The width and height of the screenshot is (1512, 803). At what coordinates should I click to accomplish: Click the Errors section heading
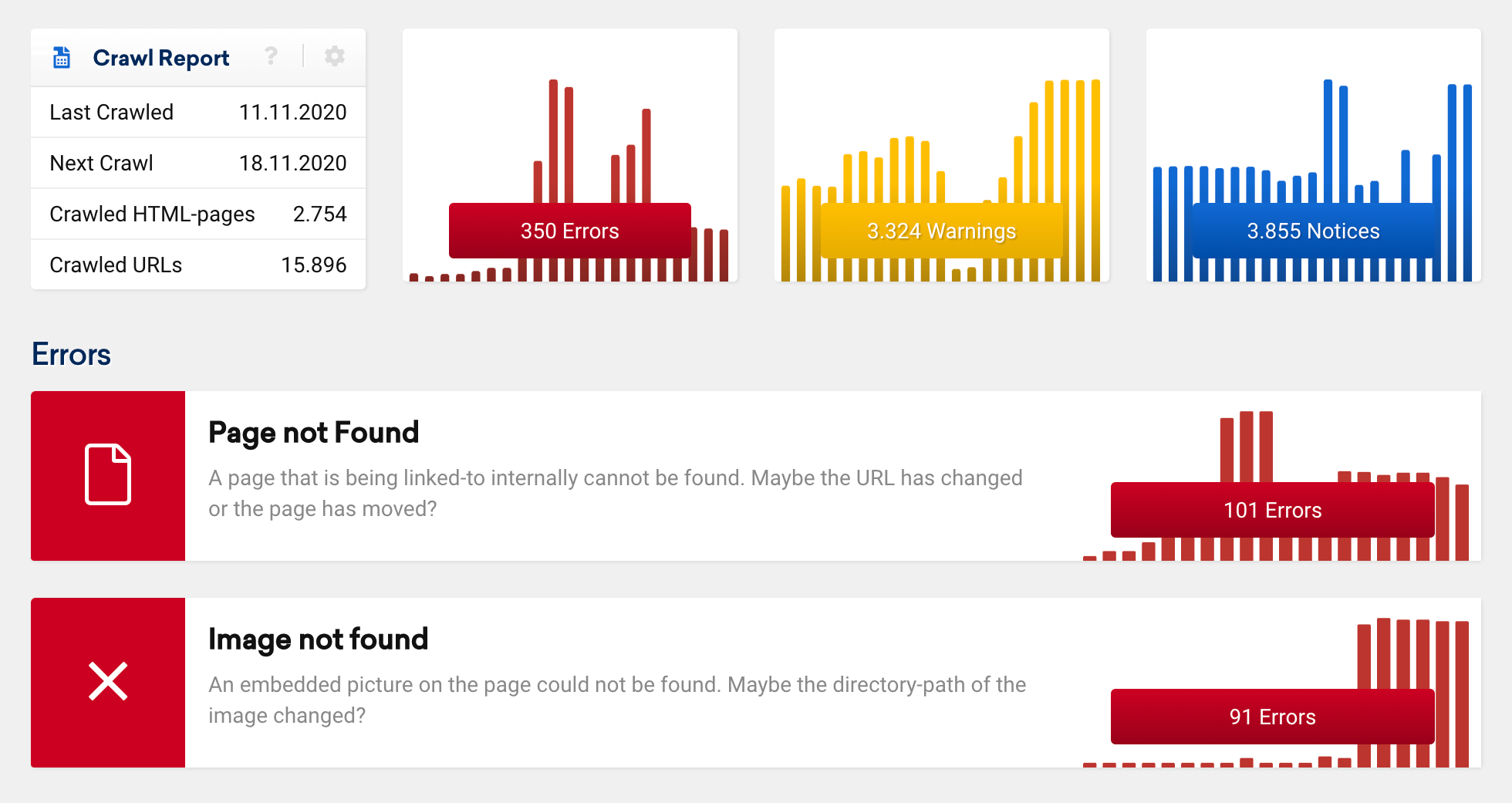[71, 354]
